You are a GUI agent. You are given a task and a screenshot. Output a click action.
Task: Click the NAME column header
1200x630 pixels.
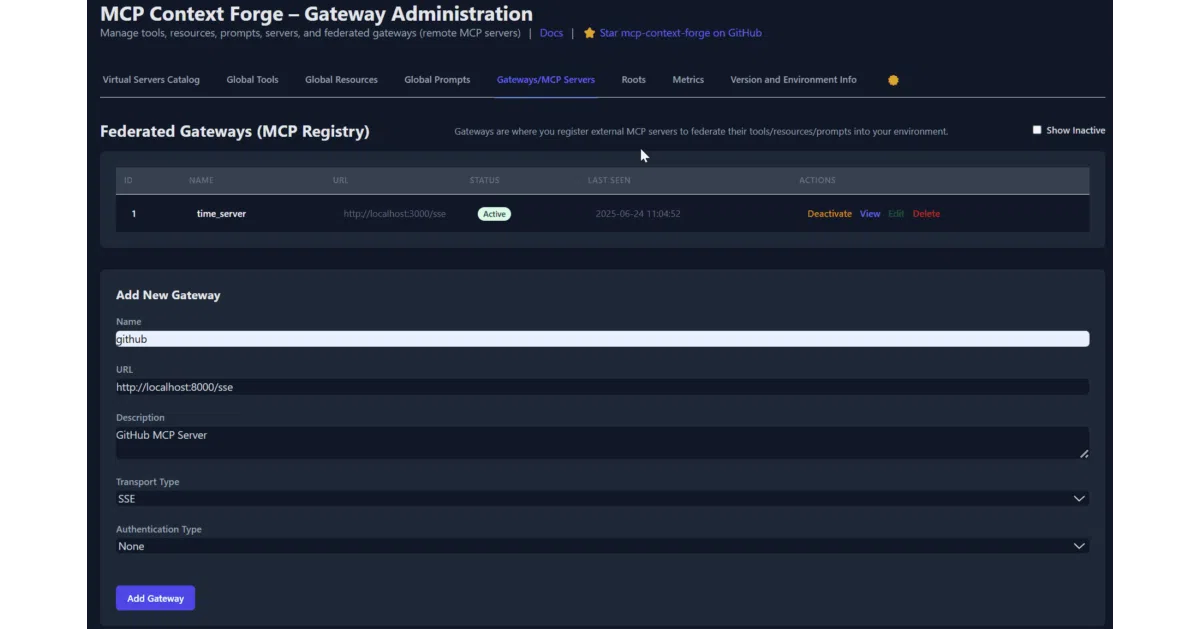point(201,181)
